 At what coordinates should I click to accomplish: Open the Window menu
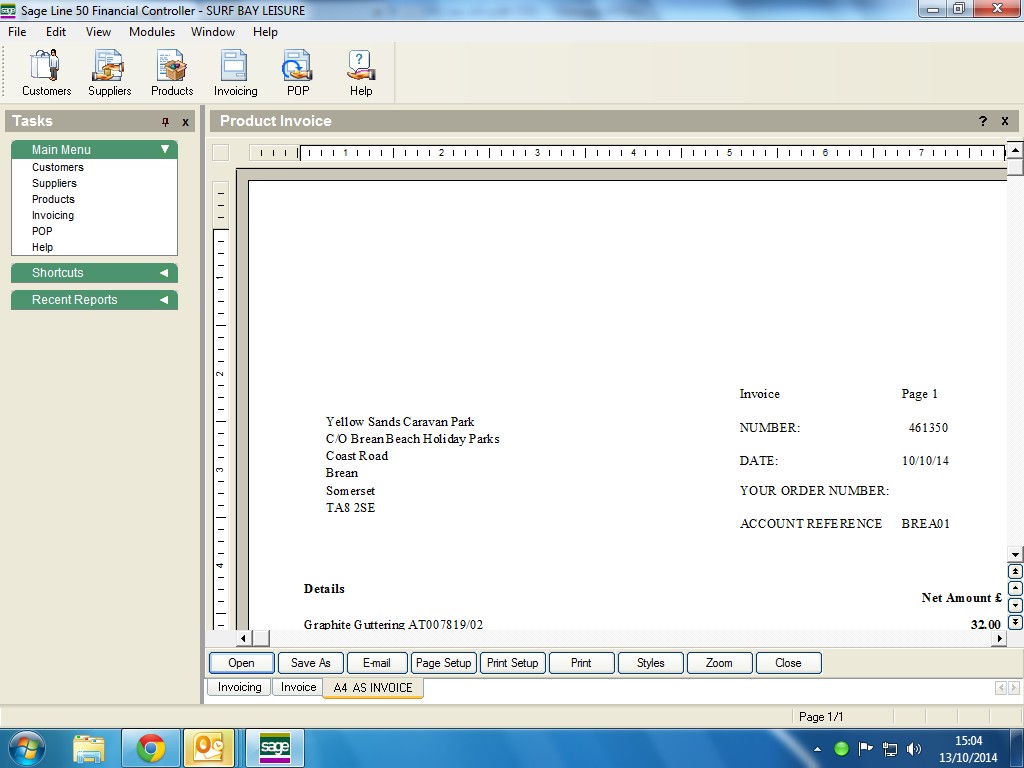(x=213, y=31)
